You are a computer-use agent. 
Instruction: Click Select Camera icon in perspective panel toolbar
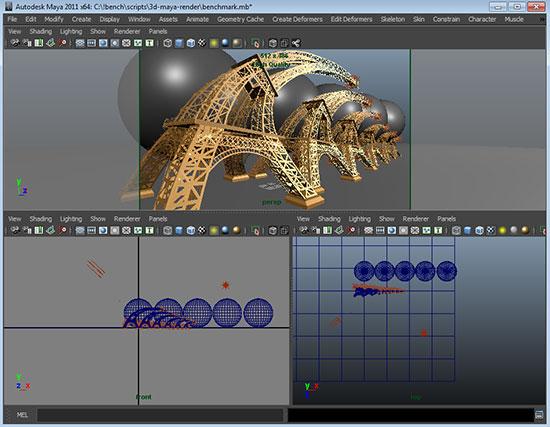click(x=15, y=43)
